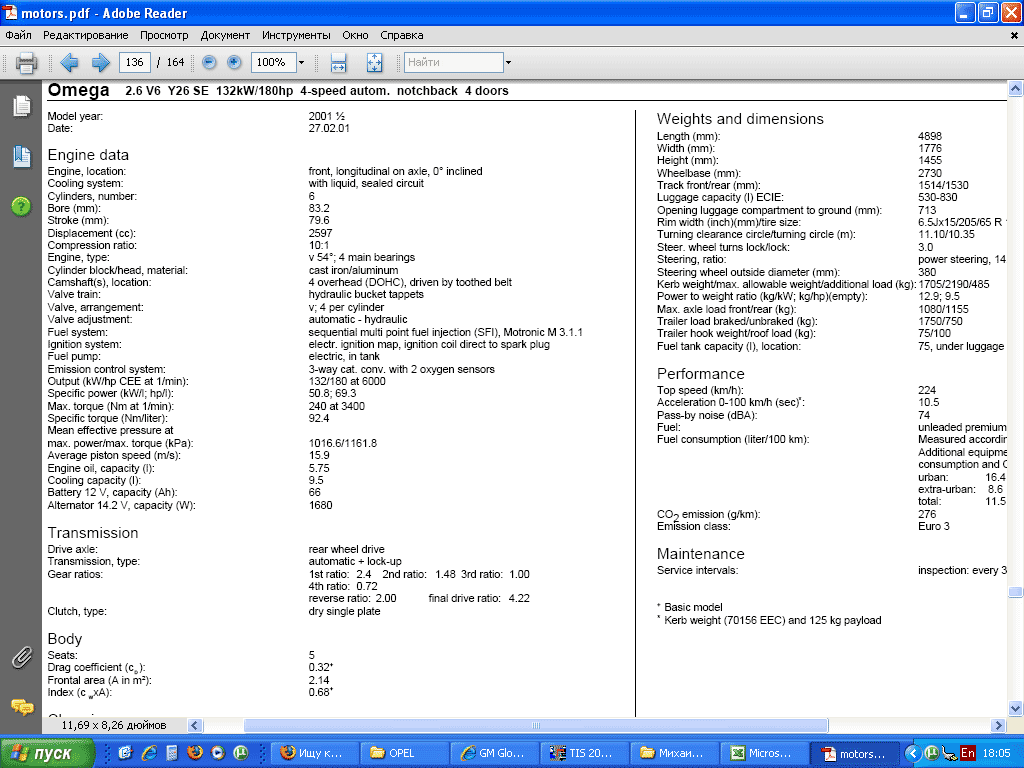
Task: Open the Attachments paperclip panel
Action: coord(22,658)
